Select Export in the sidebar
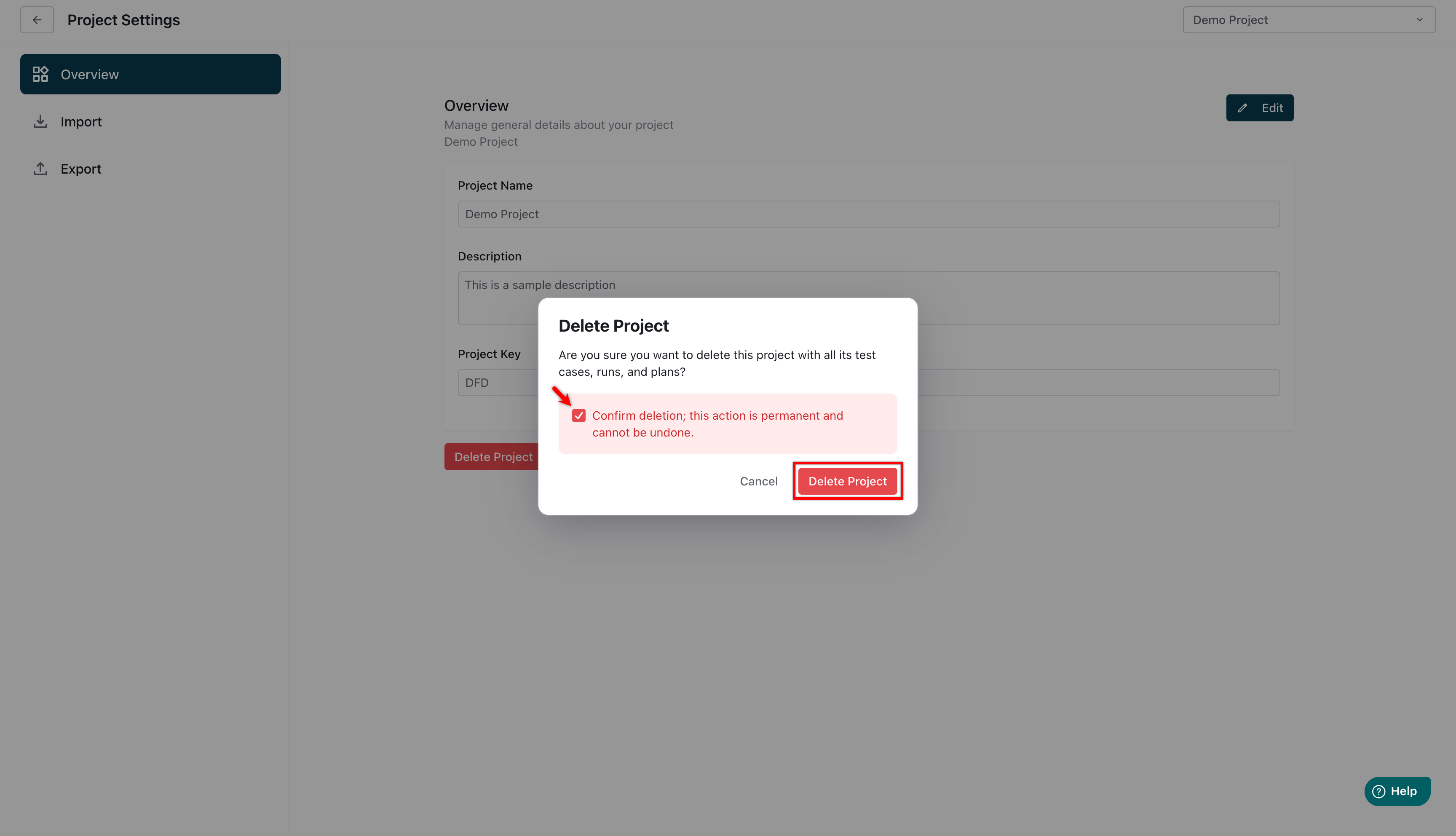Image resolution: width=1456 pixels, height=836 pixels. (81, 168)
